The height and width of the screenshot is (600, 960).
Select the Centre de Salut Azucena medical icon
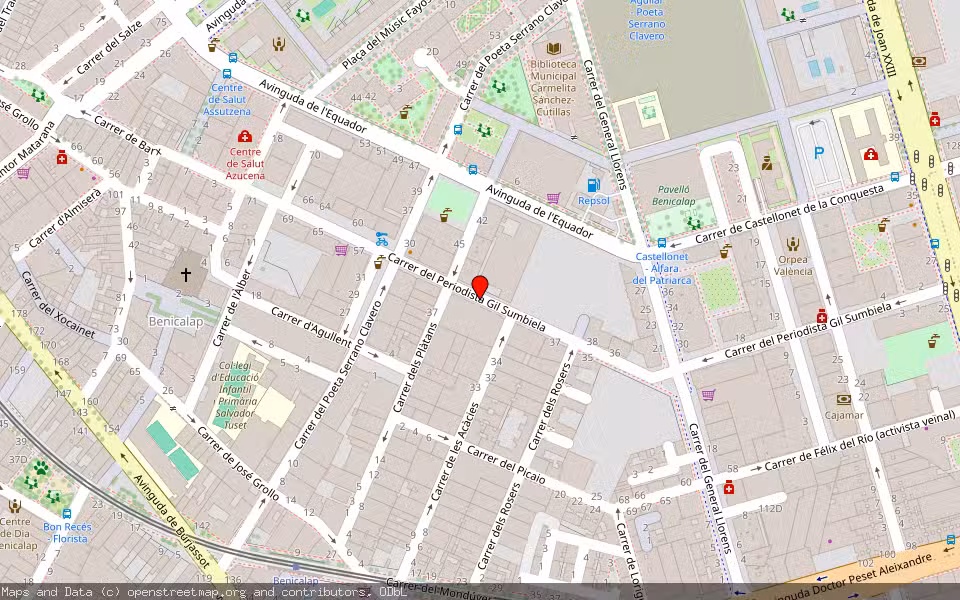[x=245, y=136]
